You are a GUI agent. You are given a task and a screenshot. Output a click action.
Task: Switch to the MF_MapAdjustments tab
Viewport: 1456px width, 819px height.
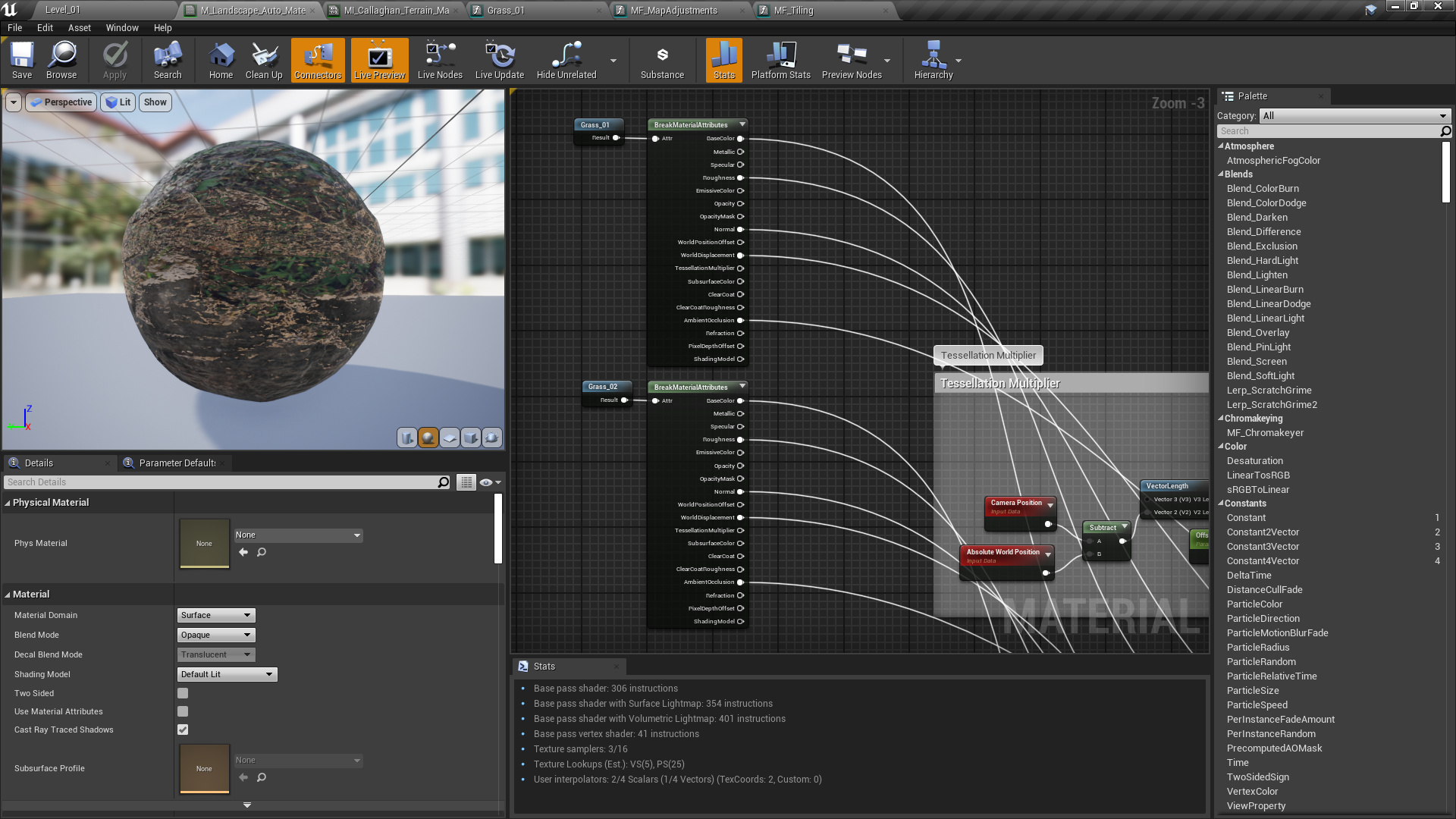673,11
